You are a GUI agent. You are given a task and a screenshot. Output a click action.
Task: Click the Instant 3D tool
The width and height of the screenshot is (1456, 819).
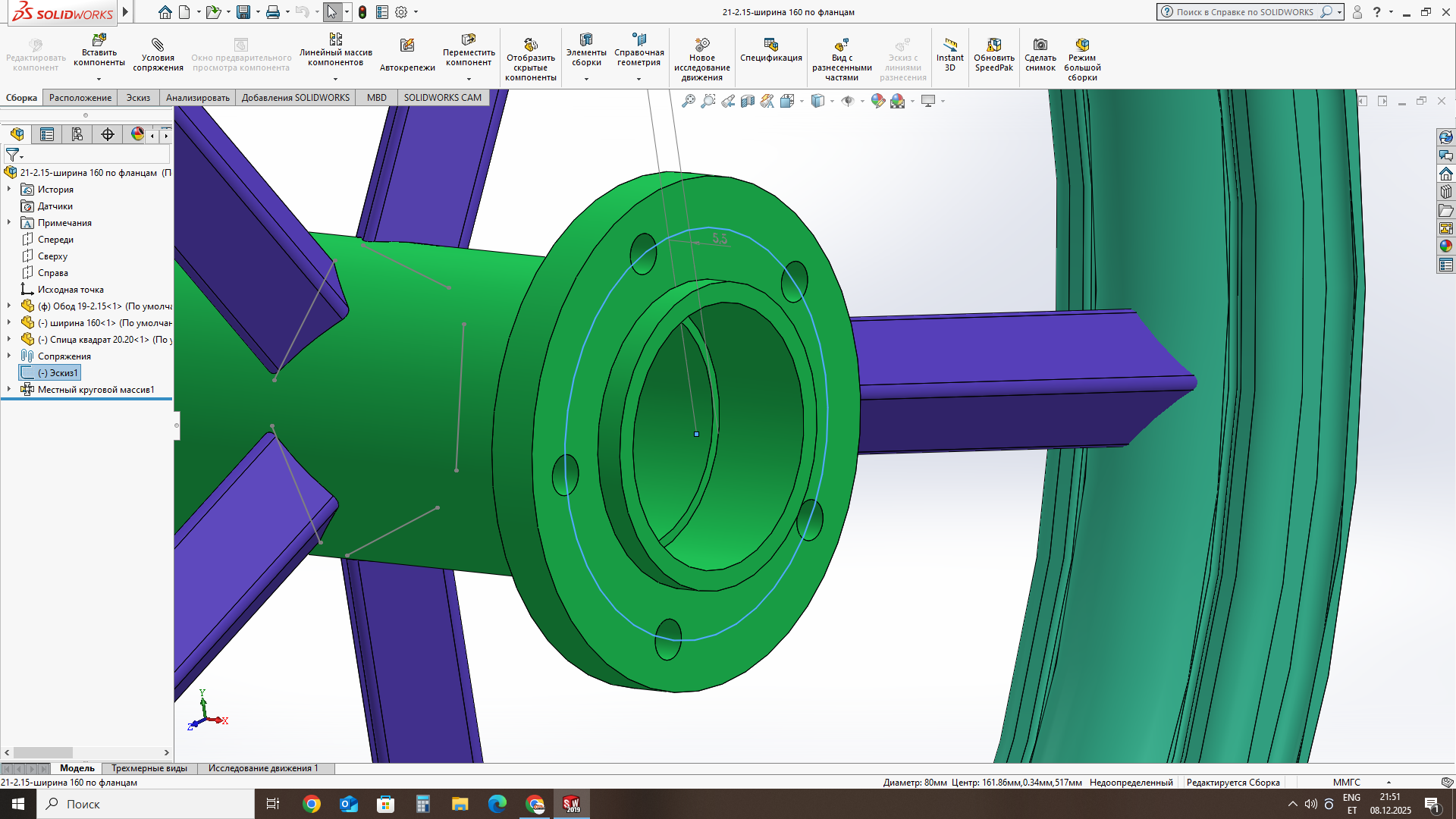pos(949,45)
